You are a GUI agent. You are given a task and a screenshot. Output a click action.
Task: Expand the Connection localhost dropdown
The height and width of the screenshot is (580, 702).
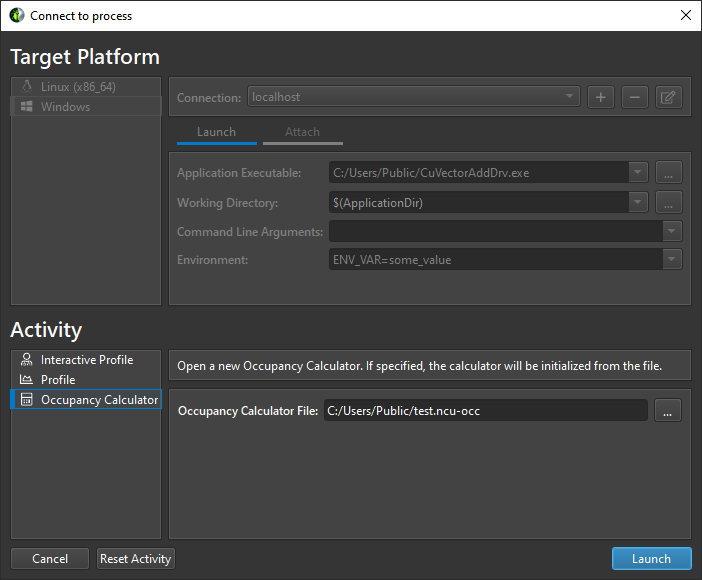[570, 97]
